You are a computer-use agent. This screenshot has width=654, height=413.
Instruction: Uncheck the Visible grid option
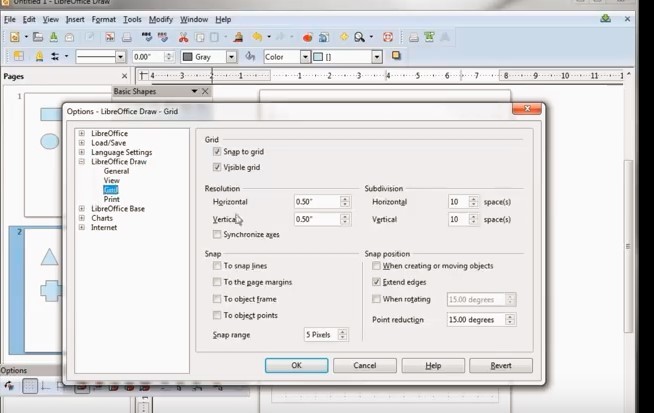click(x=217, y=167)
